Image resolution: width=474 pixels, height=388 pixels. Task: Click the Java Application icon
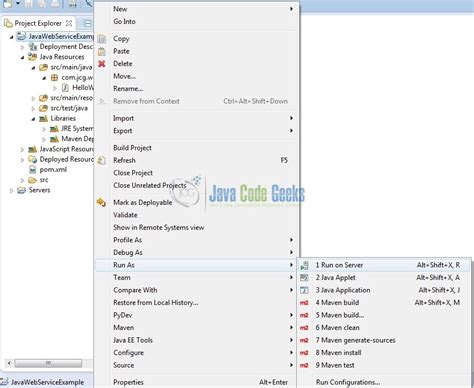[x=304, y=290]
